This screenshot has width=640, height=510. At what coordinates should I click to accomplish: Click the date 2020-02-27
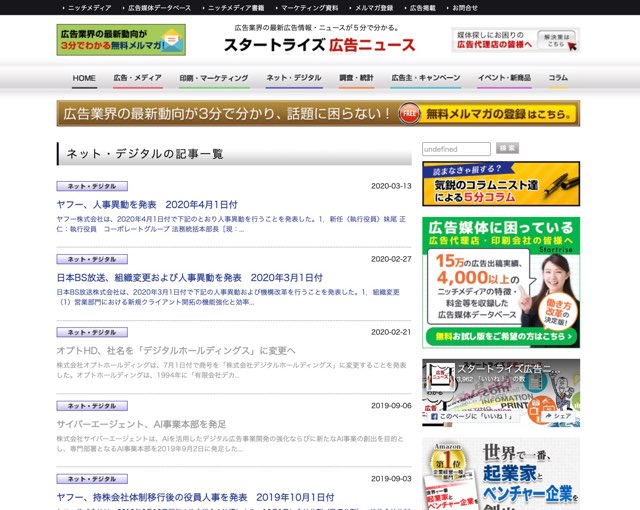[391, 259]
